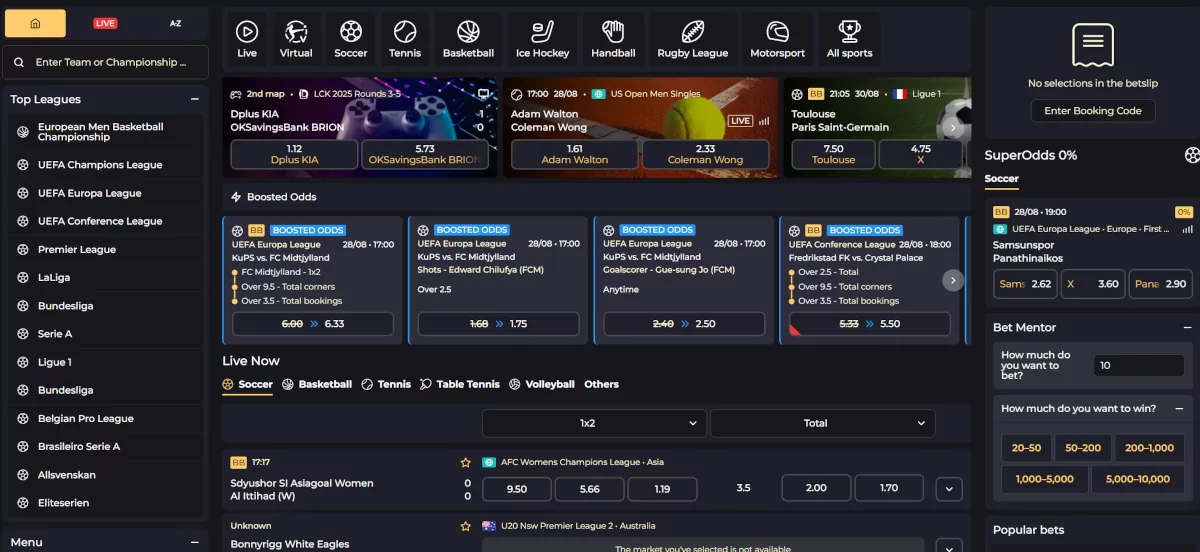Viewport: 1200px width, 552px height.
Task: Collapse the Menu section
Action: (195, 542)
